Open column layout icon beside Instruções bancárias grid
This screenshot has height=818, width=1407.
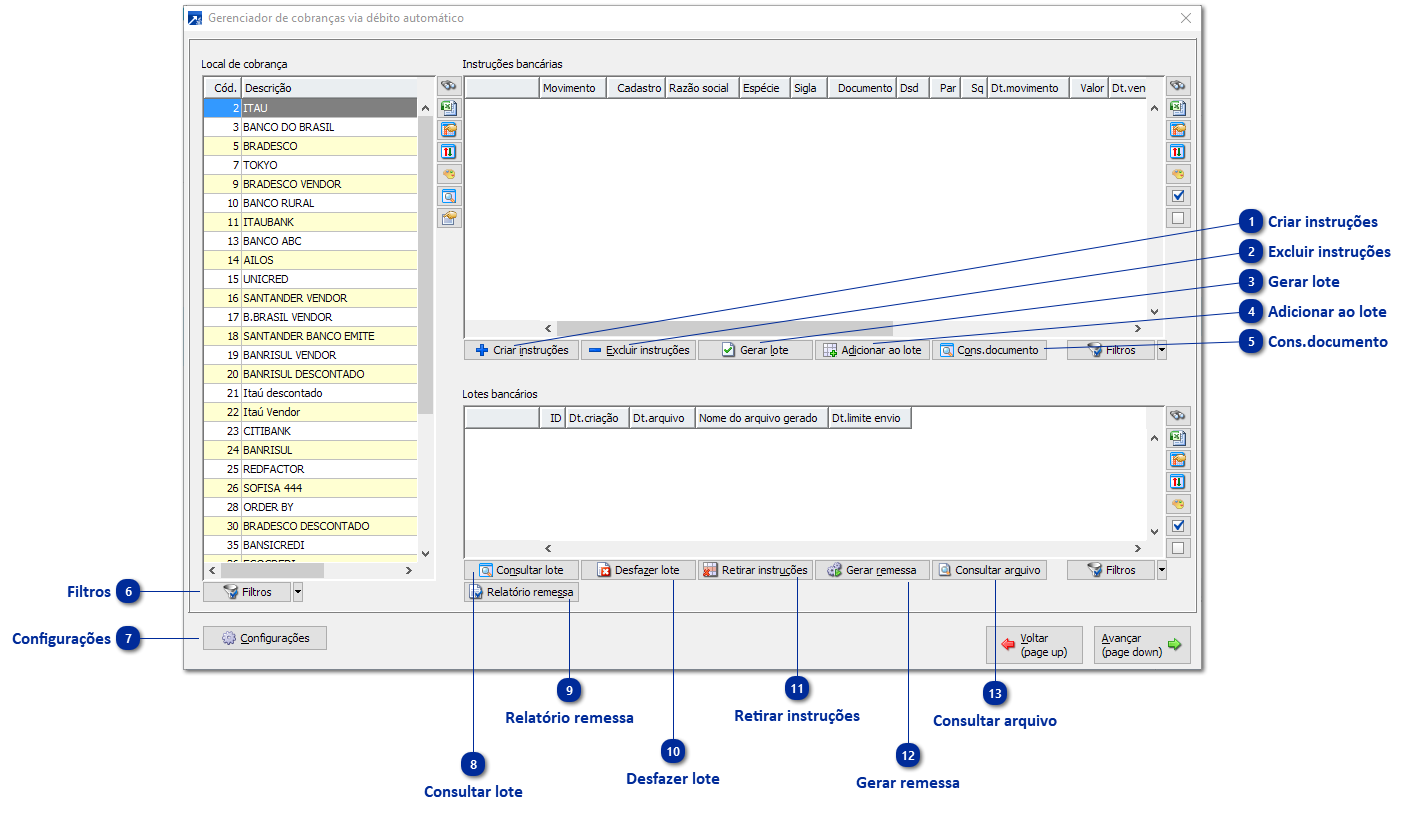[1178, 130]
